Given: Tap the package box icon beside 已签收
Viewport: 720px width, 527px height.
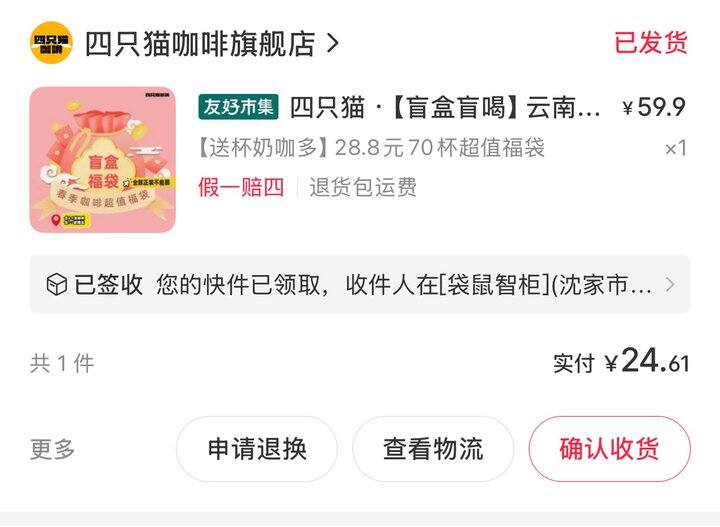Looking at the screenshot, I should pos(57,284).
